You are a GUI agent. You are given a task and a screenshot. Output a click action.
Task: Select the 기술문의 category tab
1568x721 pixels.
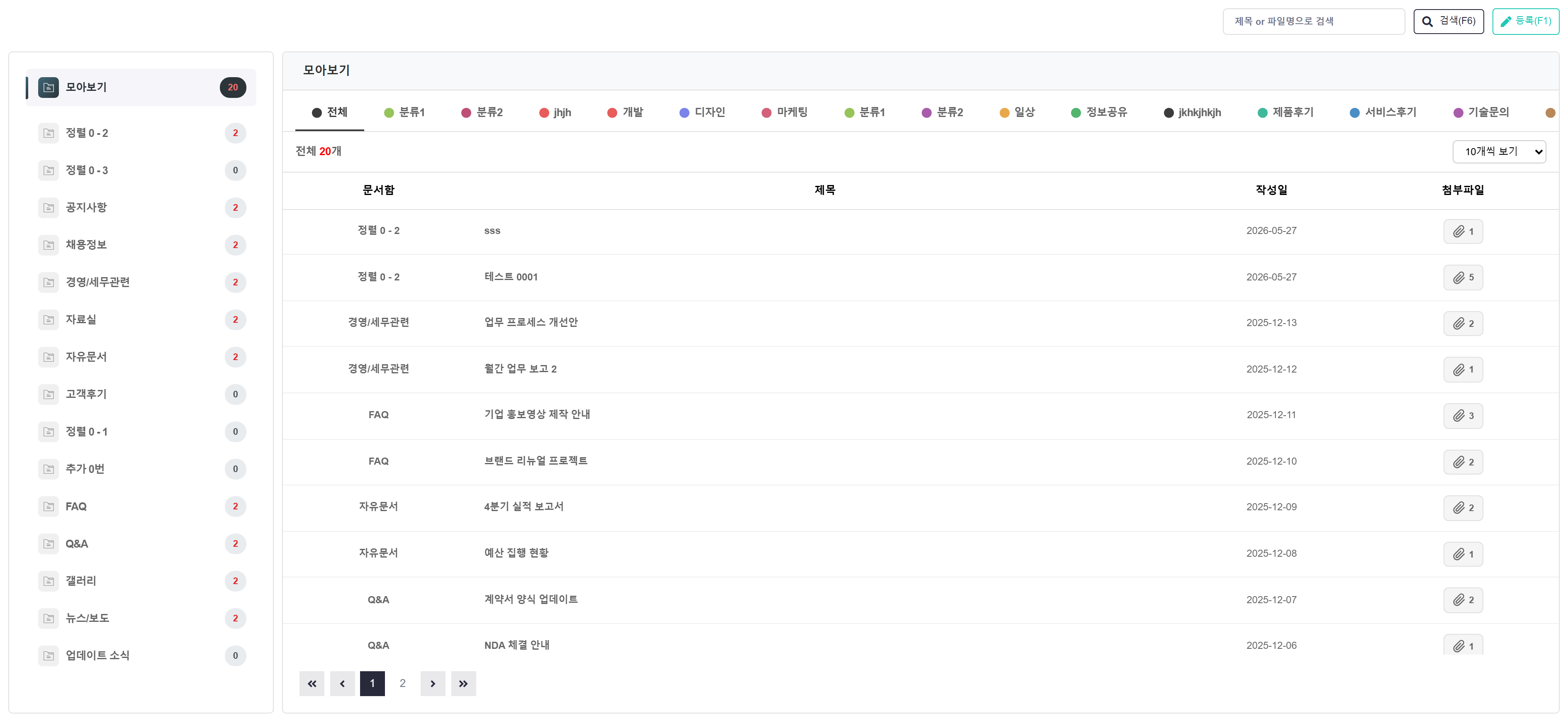click(x=1481, y=113)
